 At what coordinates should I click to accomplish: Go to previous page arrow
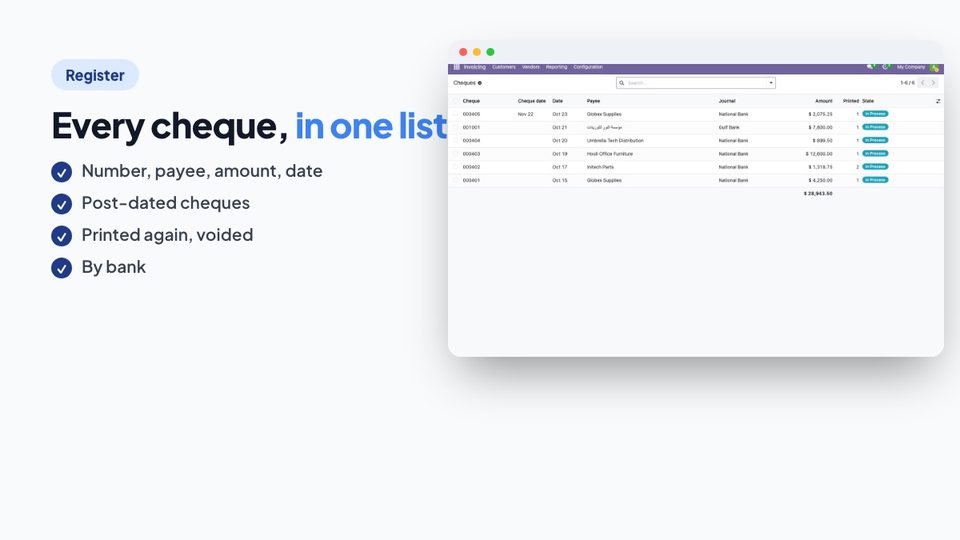point(923,83)
